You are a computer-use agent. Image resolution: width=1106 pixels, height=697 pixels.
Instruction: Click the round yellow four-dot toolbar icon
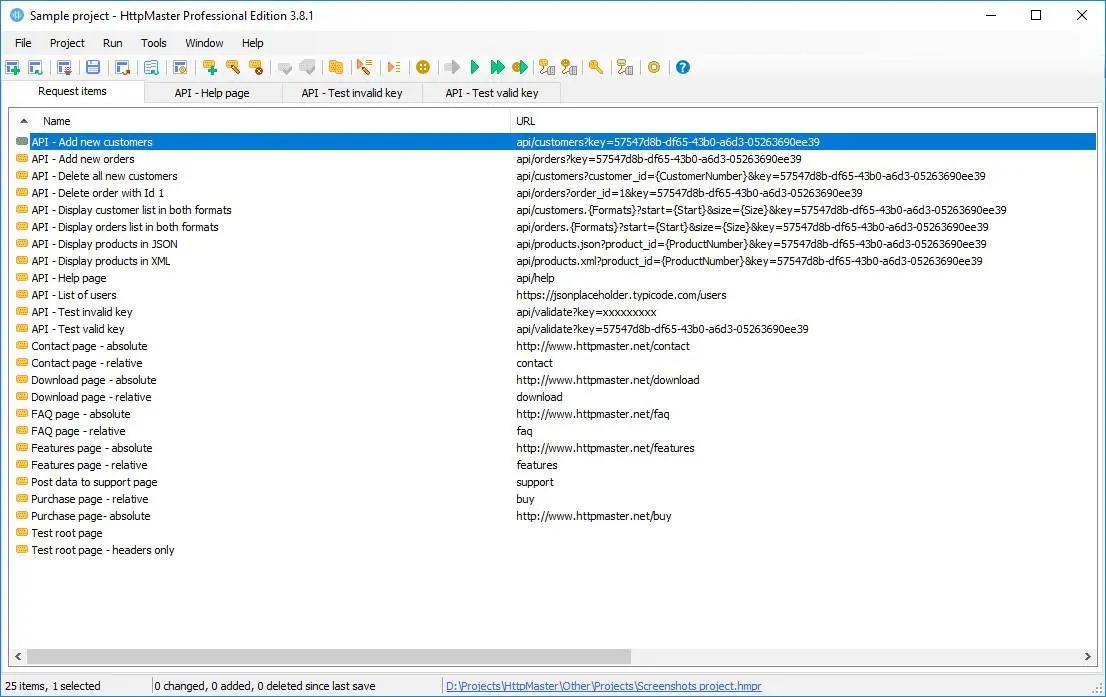pos(423,67)
